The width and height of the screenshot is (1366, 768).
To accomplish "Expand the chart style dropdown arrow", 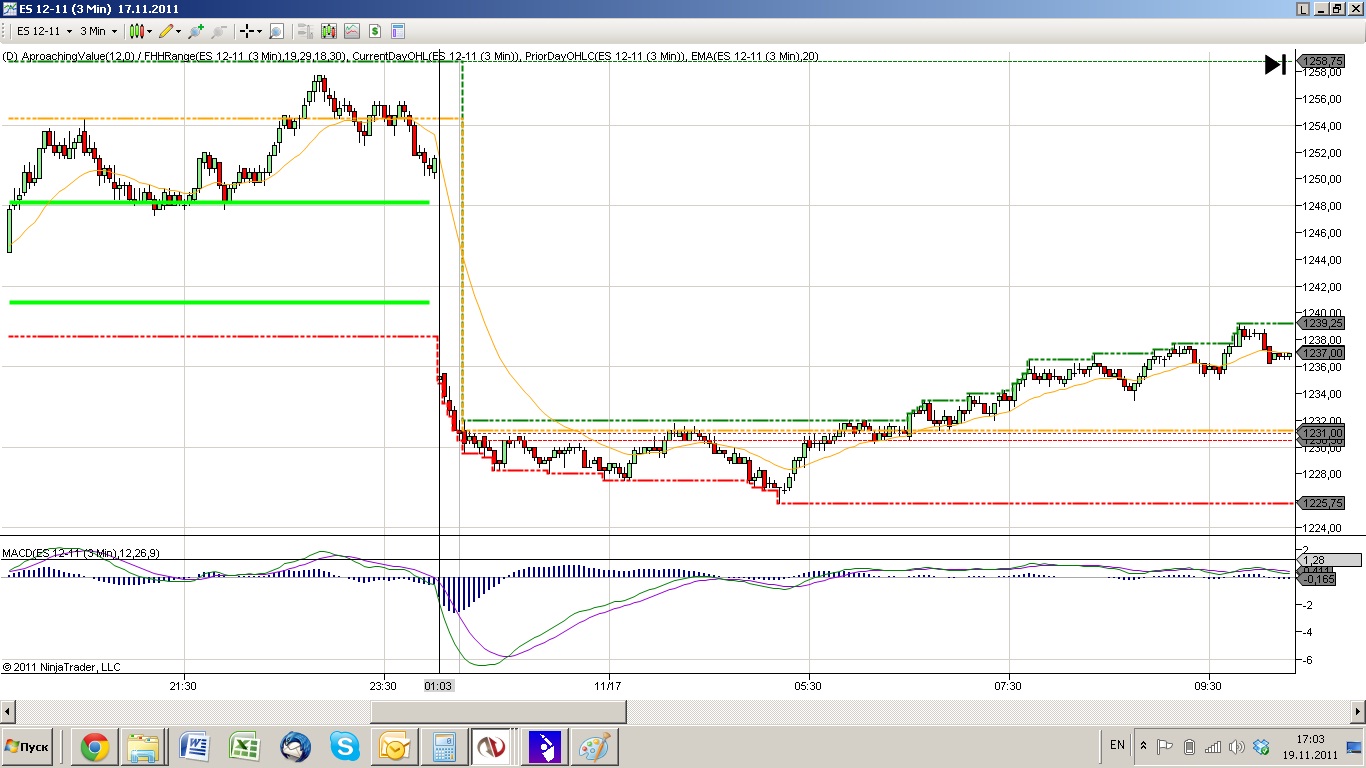I will 150,31.
